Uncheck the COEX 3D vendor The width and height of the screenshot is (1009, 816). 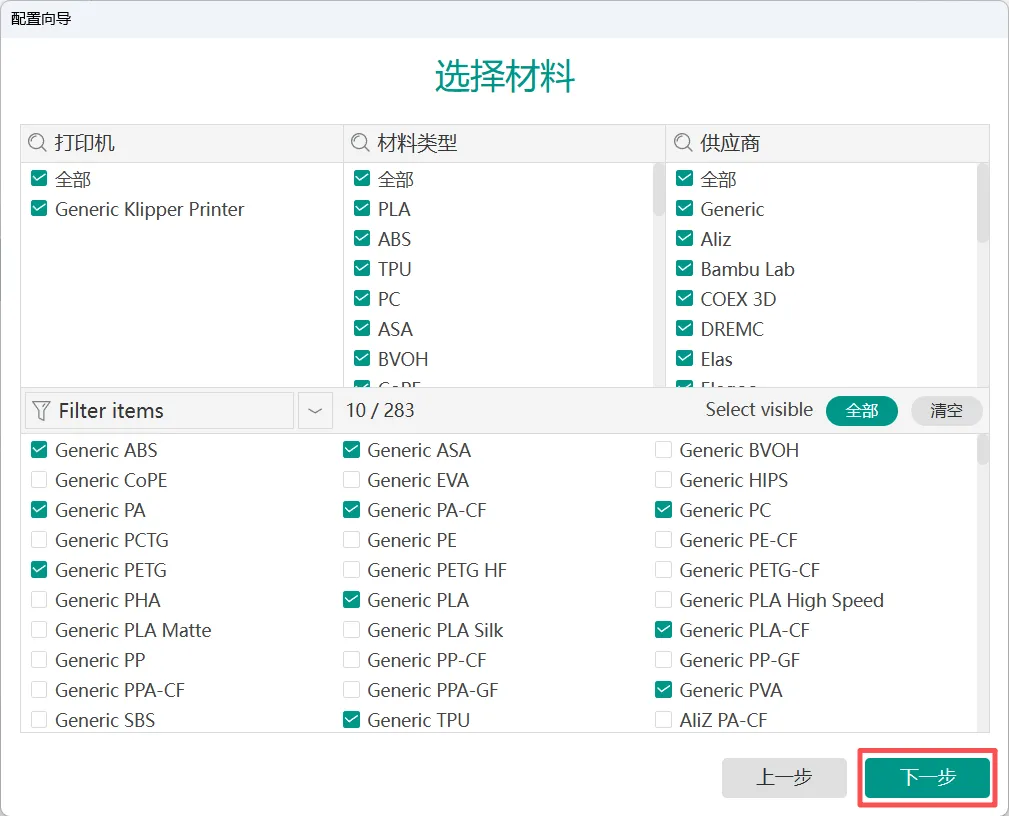click(x=685, y=299)
